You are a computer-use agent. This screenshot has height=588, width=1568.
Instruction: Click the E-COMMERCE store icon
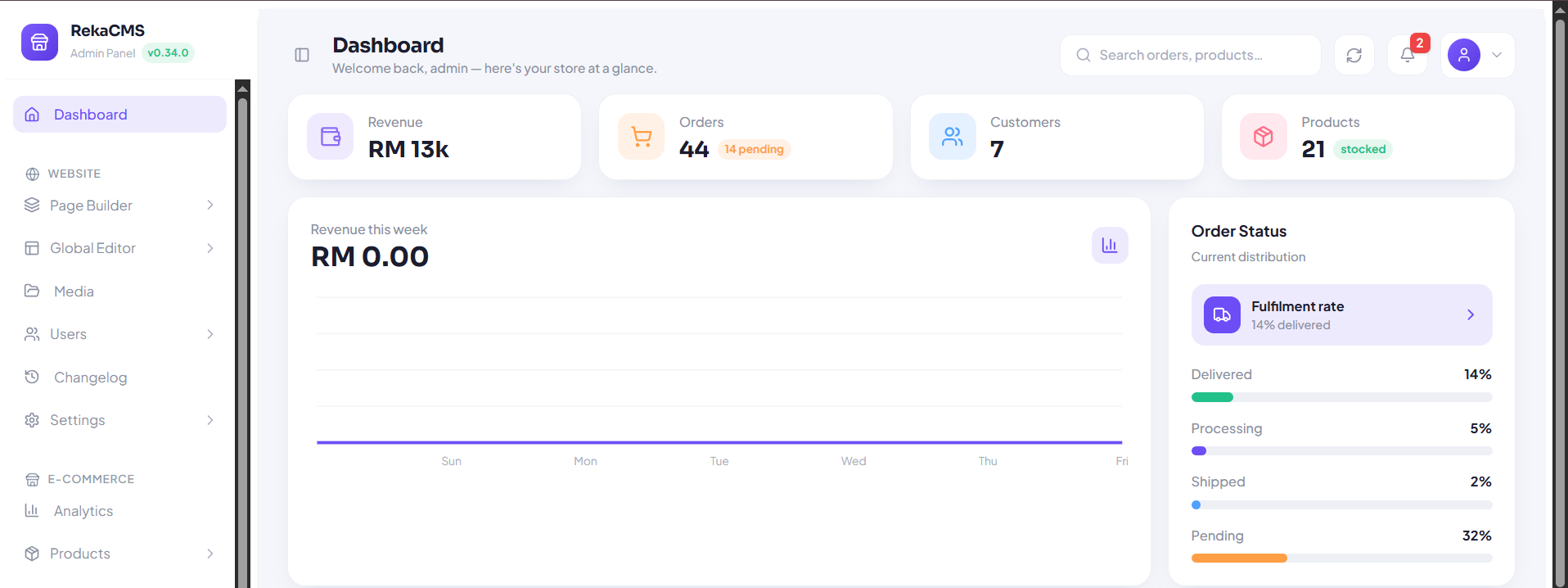click(x=33, y=479)
